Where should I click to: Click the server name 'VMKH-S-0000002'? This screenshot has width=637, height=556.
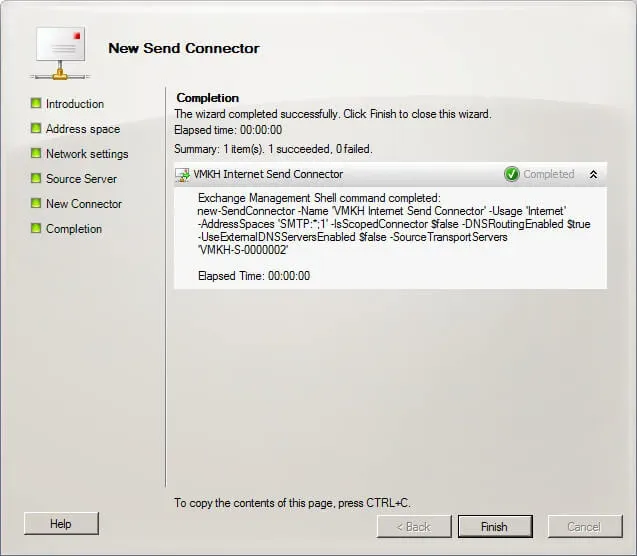click(x=243, y=250)
